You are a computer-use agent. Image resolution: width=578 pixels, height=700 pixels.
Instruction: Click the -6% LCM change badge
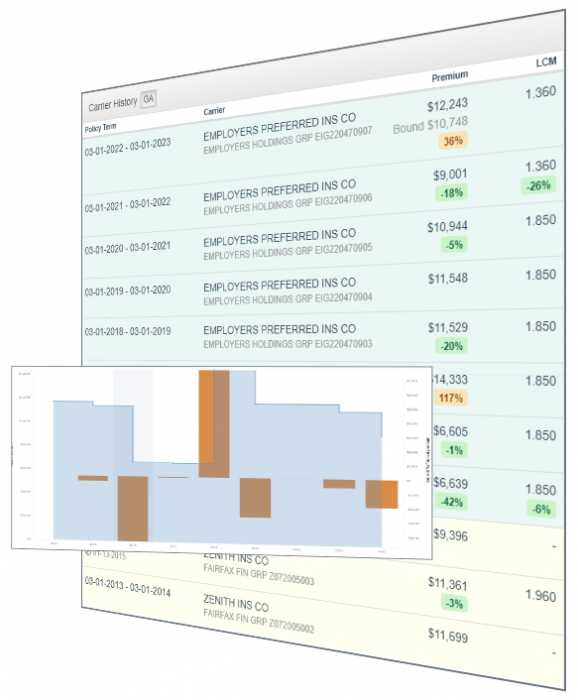pos(541,509)
